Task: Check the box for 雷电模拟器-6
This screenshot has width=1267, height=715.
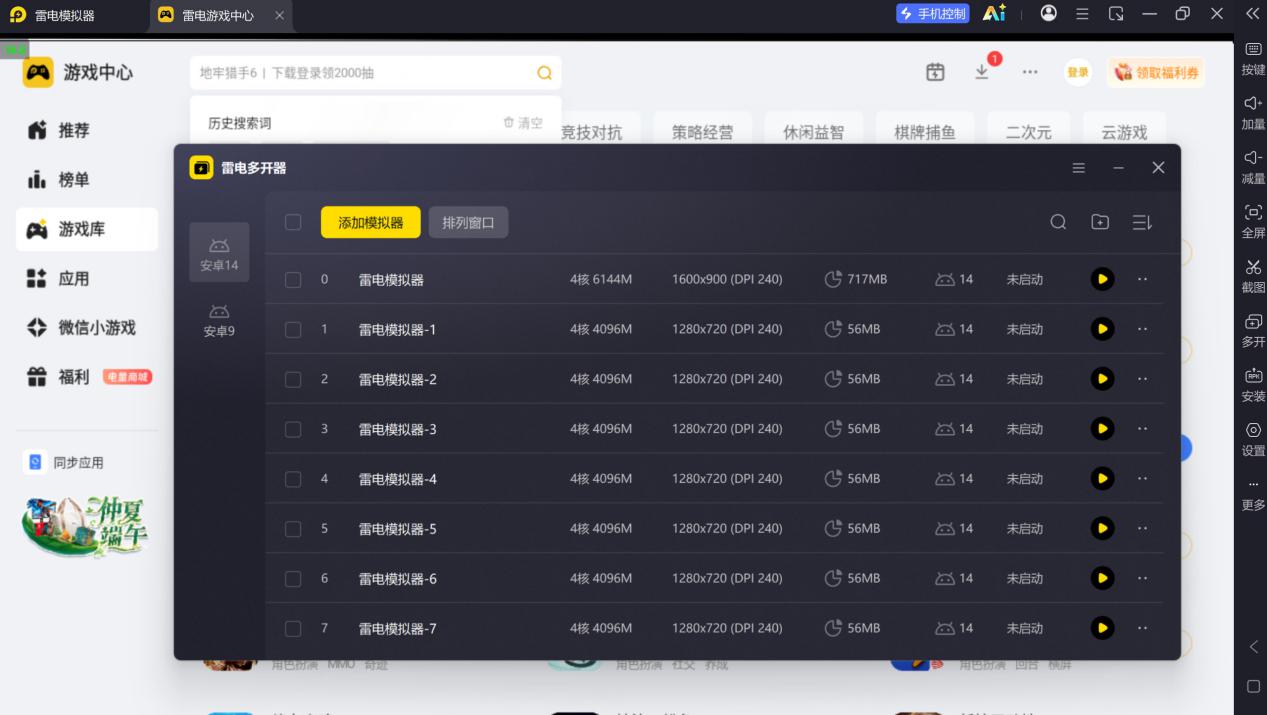Action: pos(293,579)
